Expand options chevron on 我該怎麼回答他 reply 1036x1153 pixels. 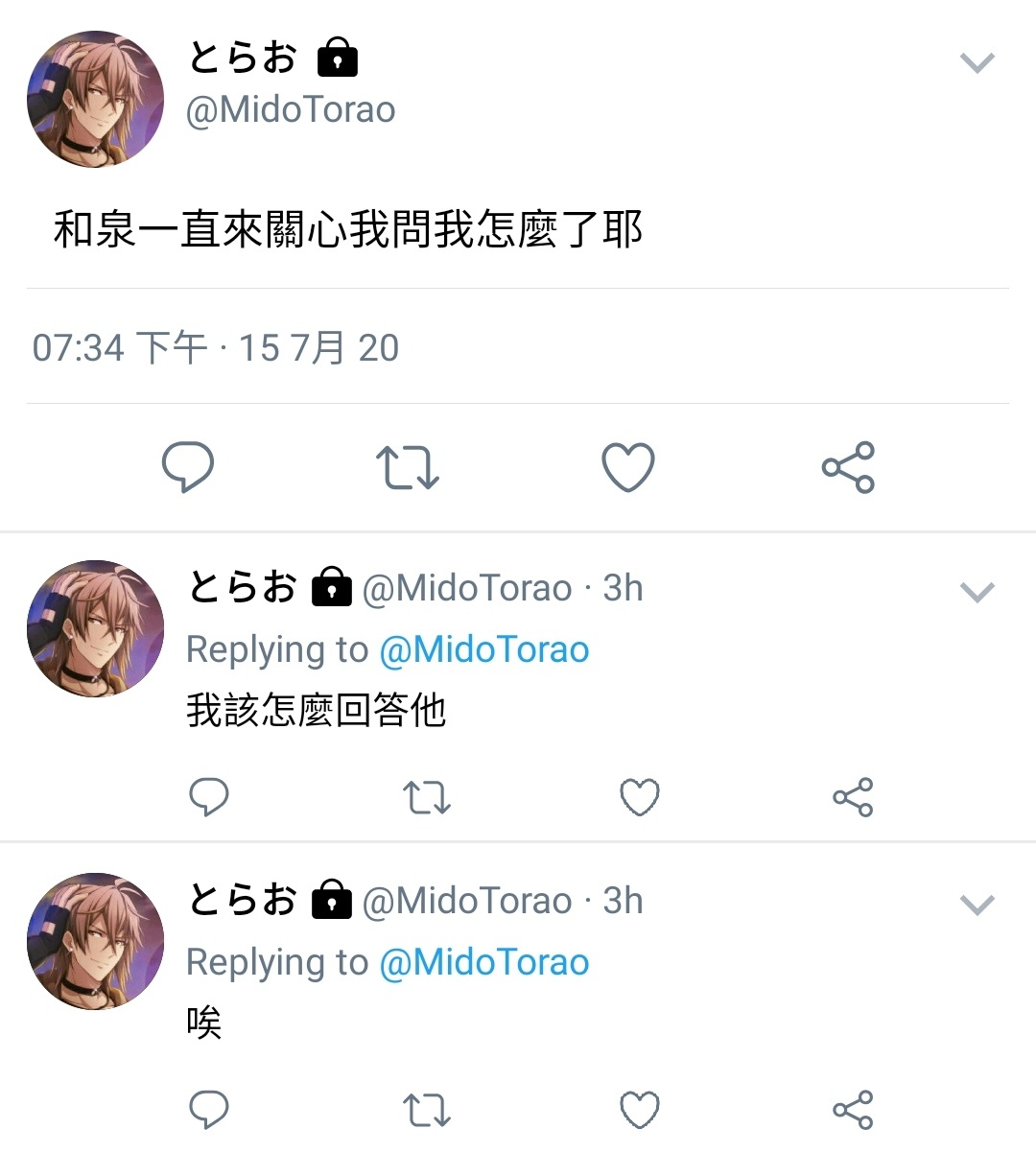(977, 593)
